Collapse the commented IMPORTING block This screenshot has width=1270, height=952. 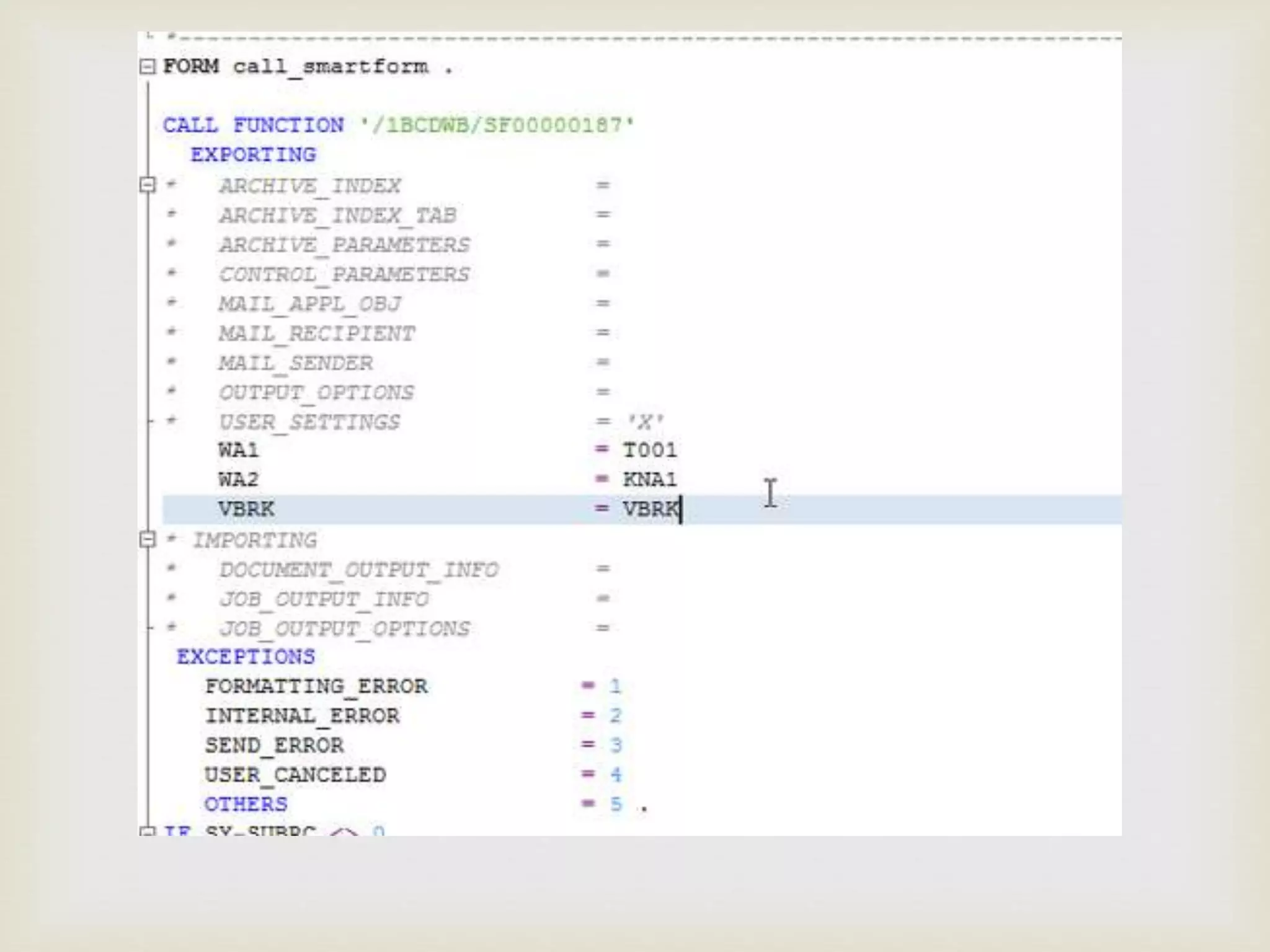pyautogui.click(x=147, y=539)
